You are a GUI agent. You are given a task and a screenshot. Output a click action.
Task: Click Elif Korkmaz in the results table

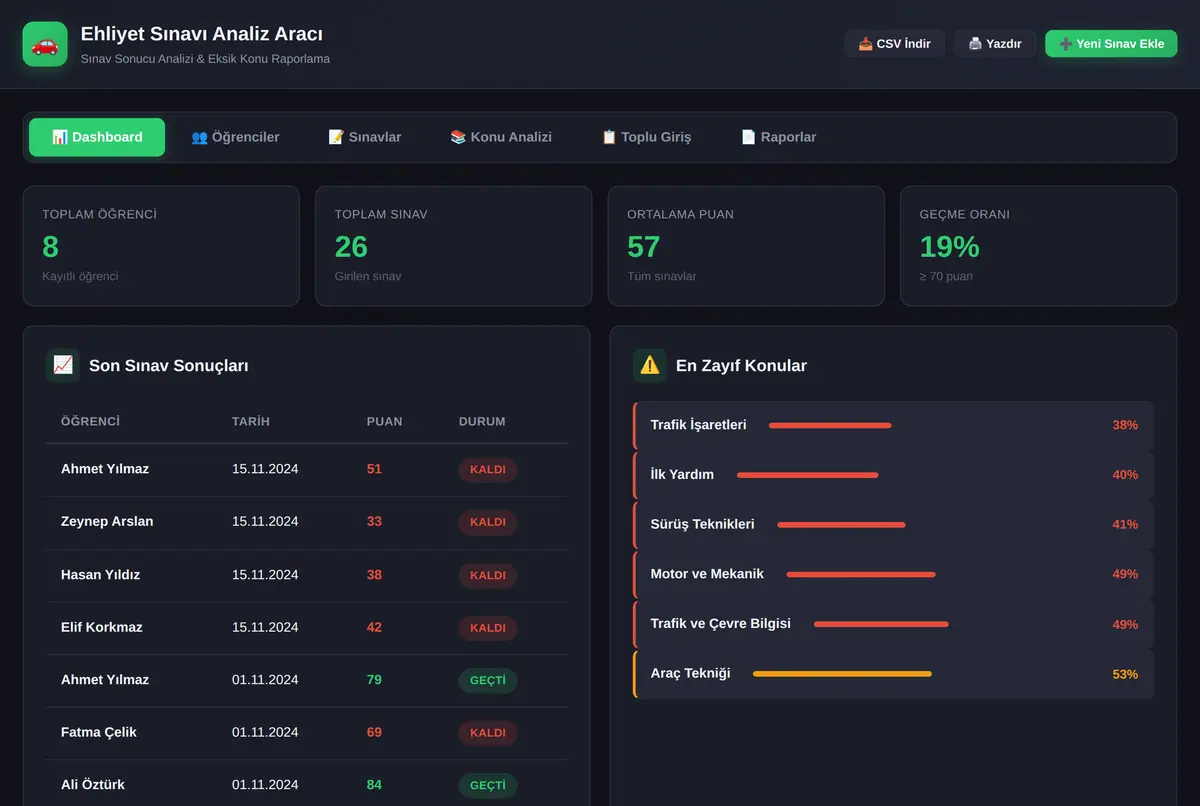[x=102, y=627]
